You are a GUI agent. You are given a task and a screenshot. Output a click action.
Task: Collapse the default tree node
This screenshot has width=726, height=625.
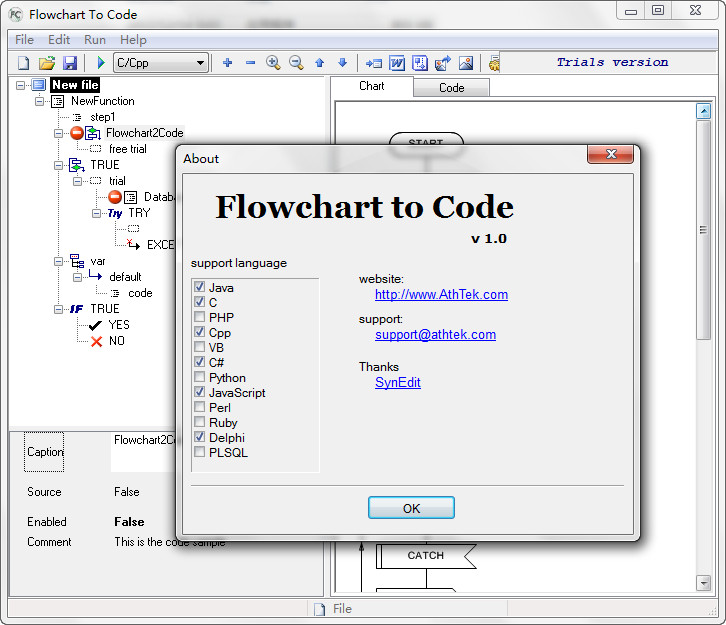(x=77, y=277)
